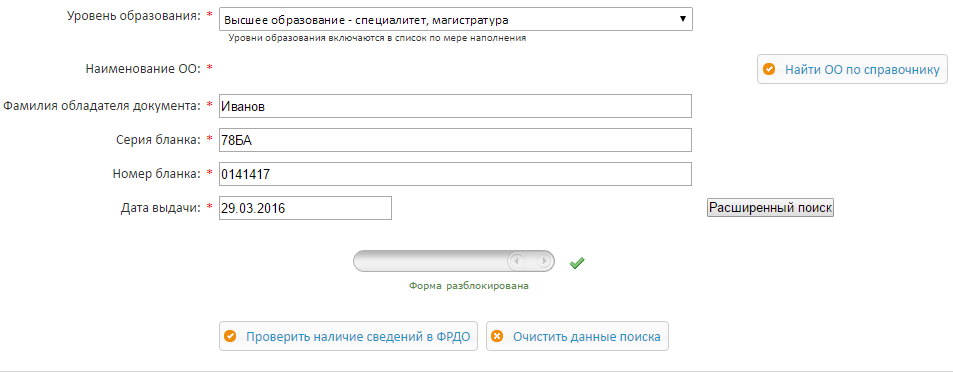Click the orange checkmark icon beside Найти ОО
This screenshot has height=372, width=953.
(769, 69)
